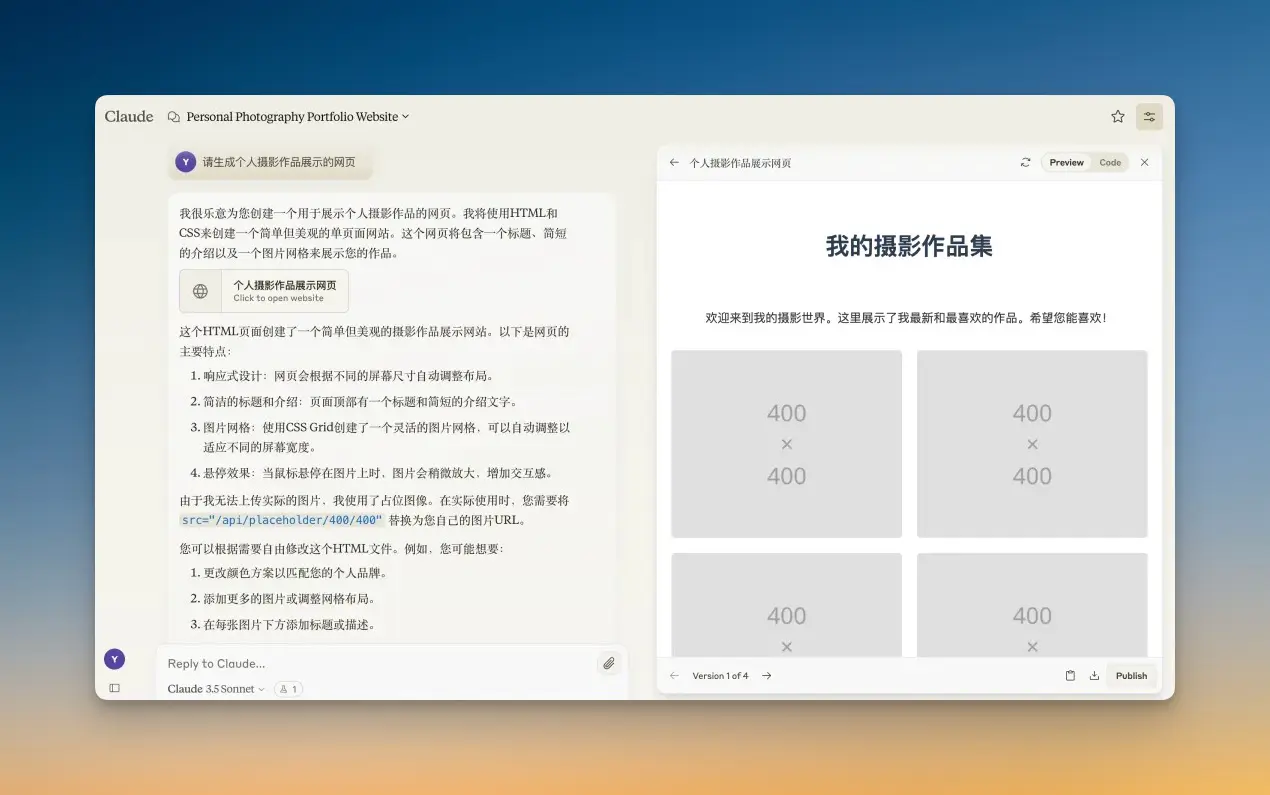
Task: Switch to the Code view
Action: click(x=1110, y=163)
